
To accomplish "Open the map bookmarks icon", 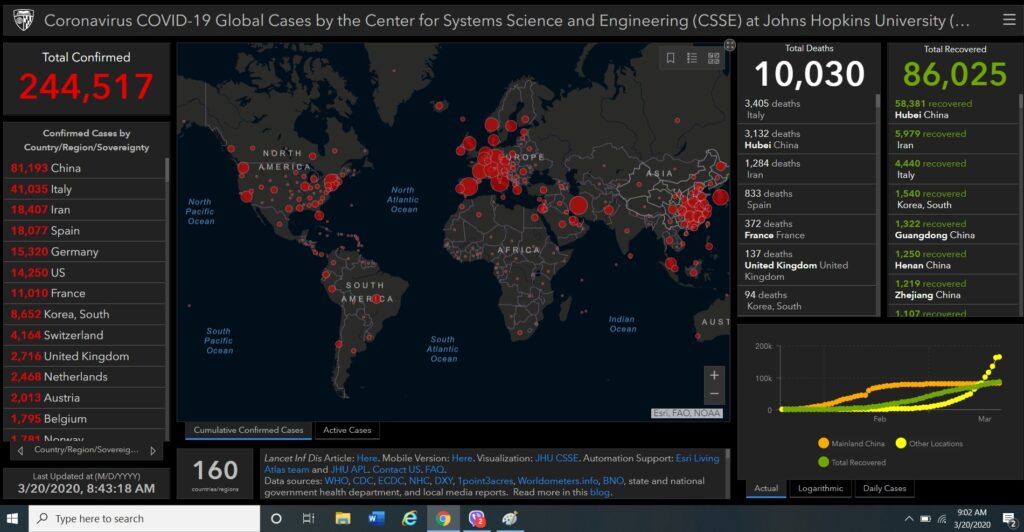I will click(x=670, y=59).
